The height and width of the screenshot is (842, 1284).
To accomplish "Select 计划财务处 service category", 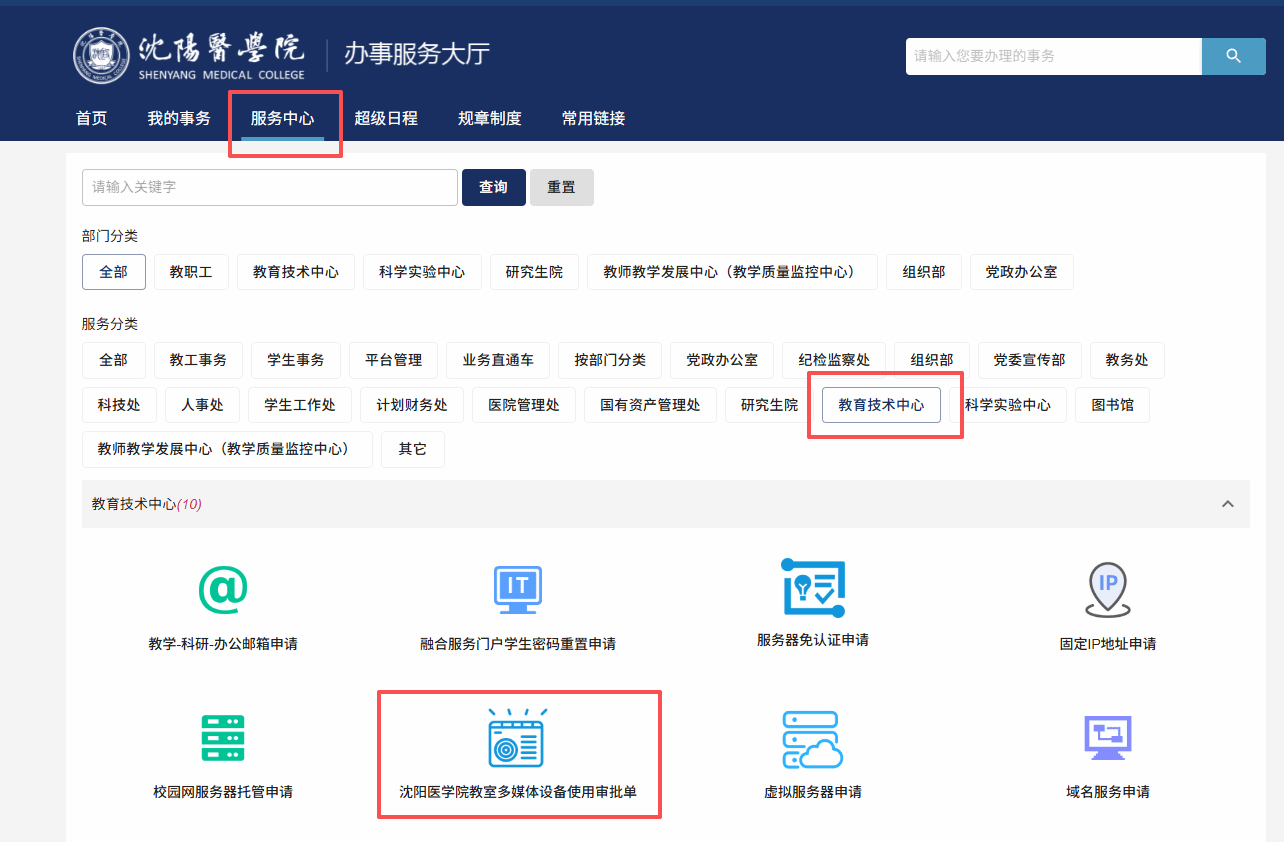I will coord(412,405).
